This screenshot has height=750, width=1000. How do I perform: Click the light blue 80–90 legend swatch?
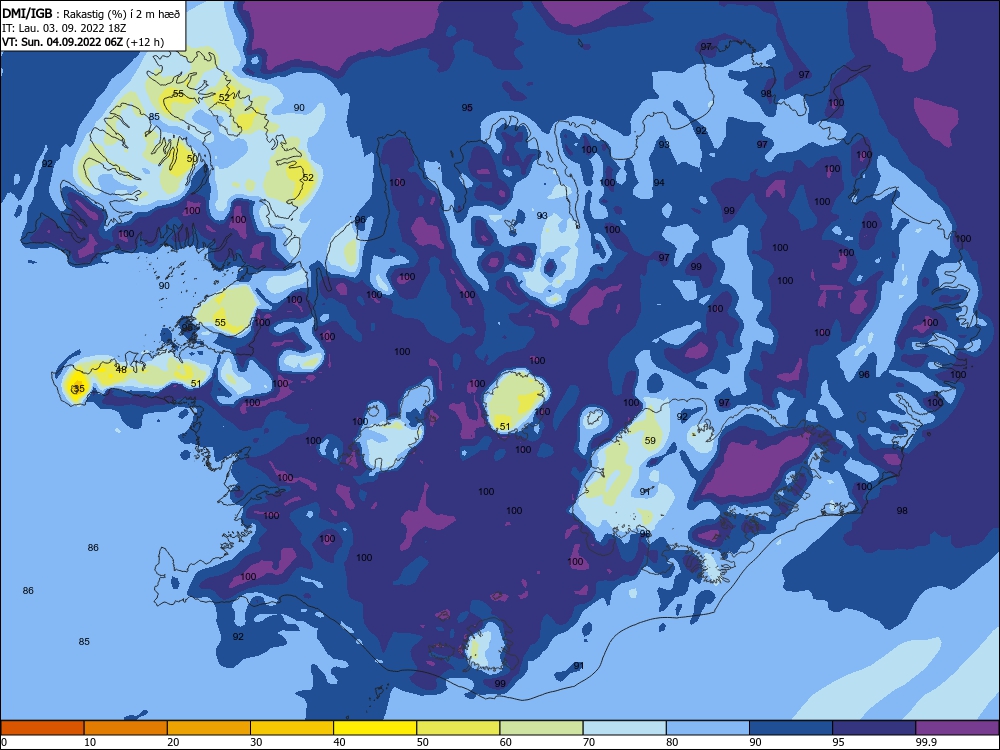click(x=708, y=728)
